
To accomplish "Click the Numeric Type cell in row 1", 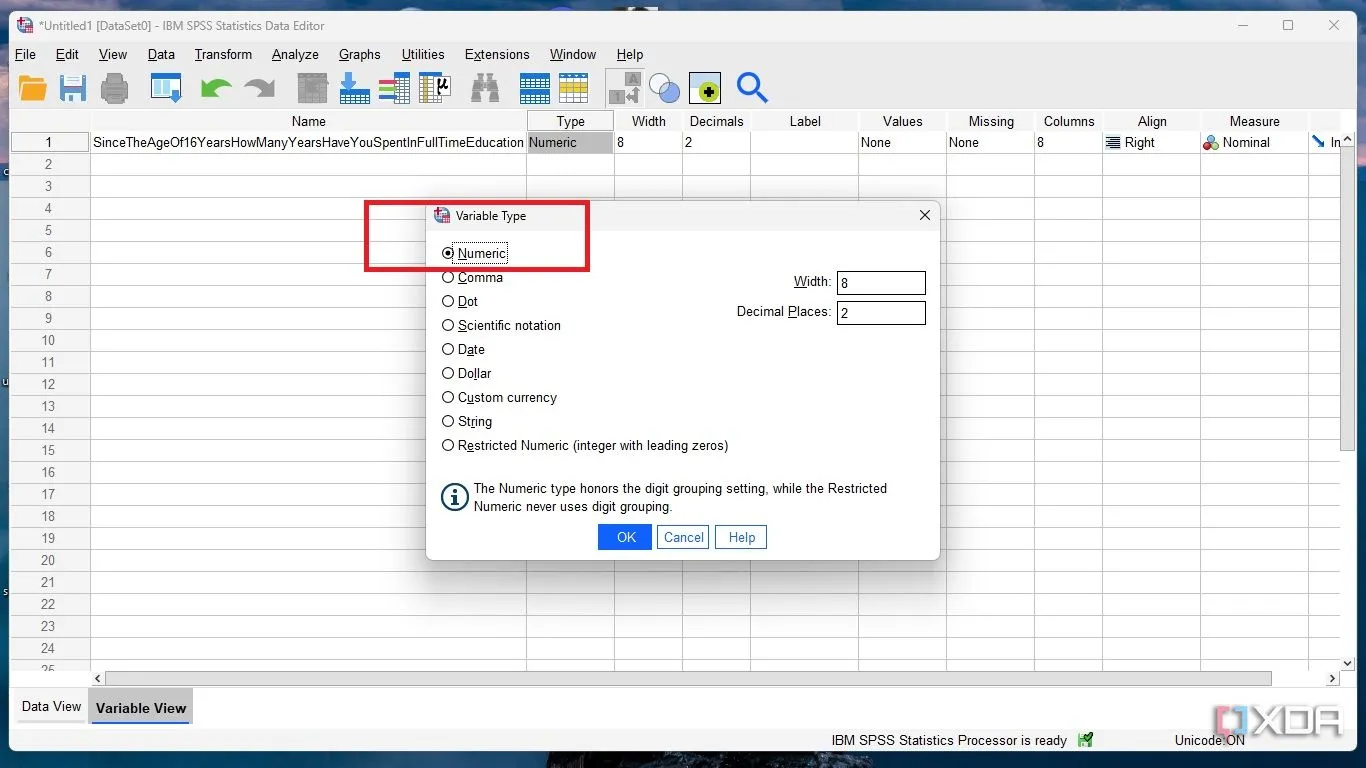I will [x=570, y=142].
